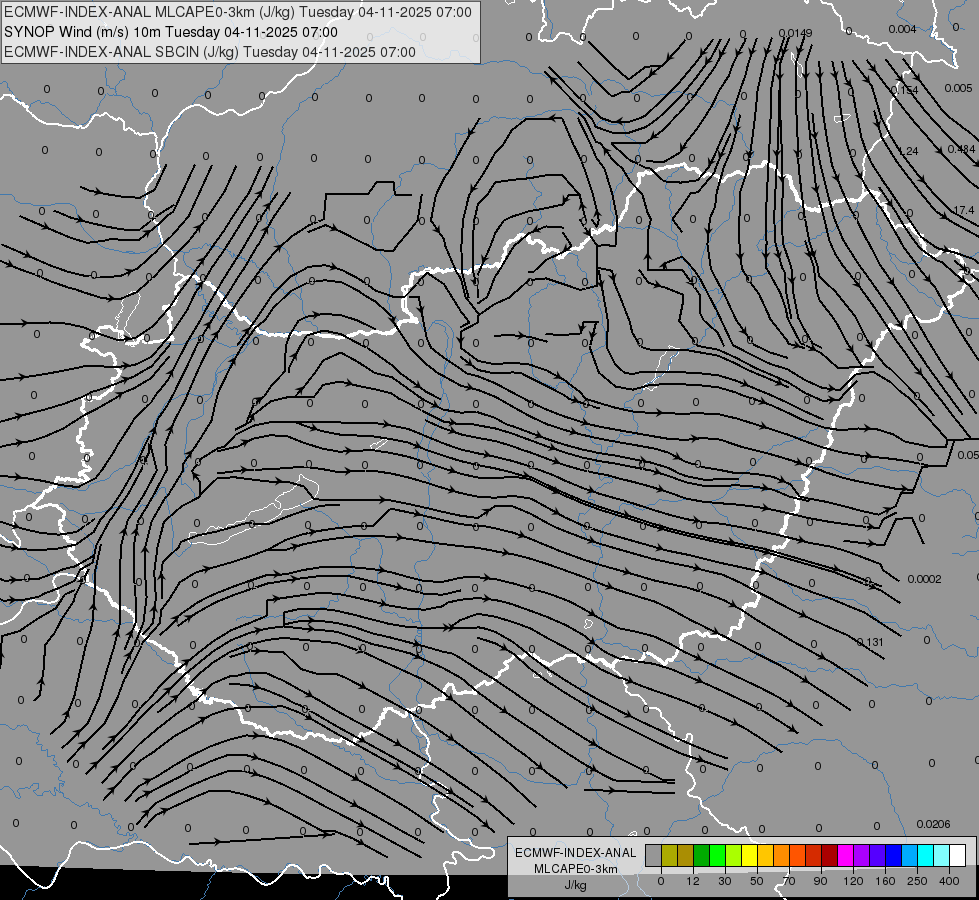The height and width of the screenshot is (900, 979).
Task: Click the legend tick value 30
Action: 725,881
